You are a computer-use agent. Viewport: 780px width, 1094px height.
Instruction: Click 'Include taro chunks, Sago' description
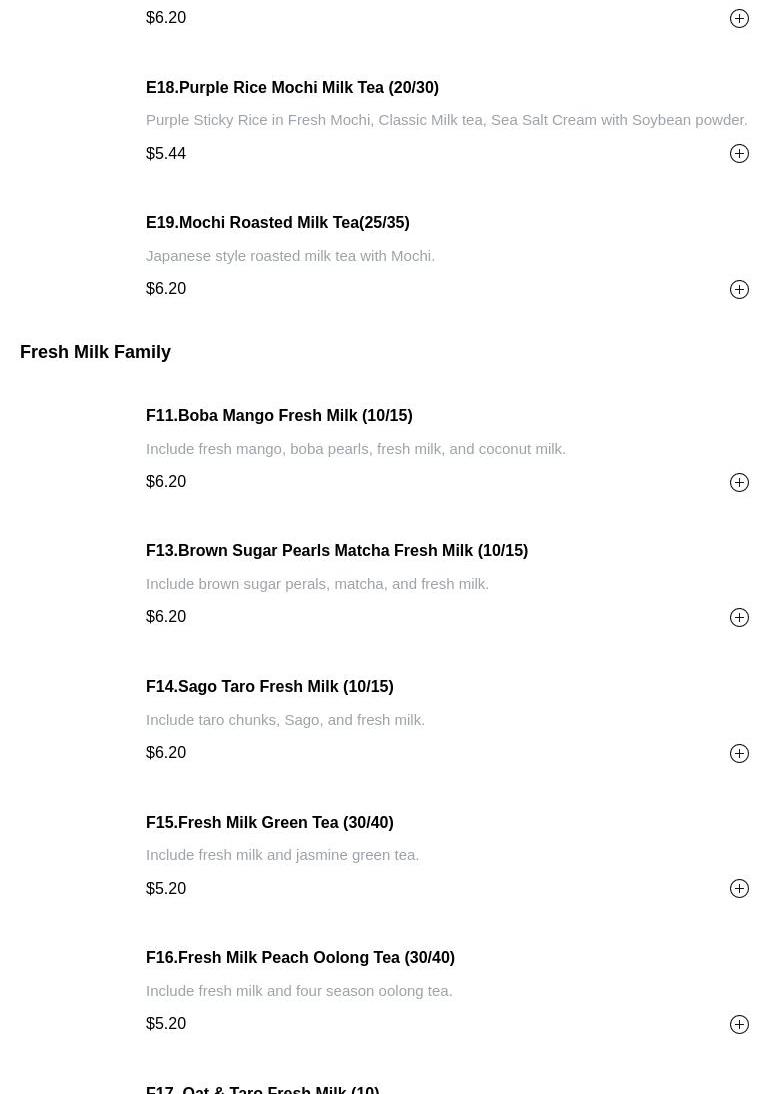[285, 719]
